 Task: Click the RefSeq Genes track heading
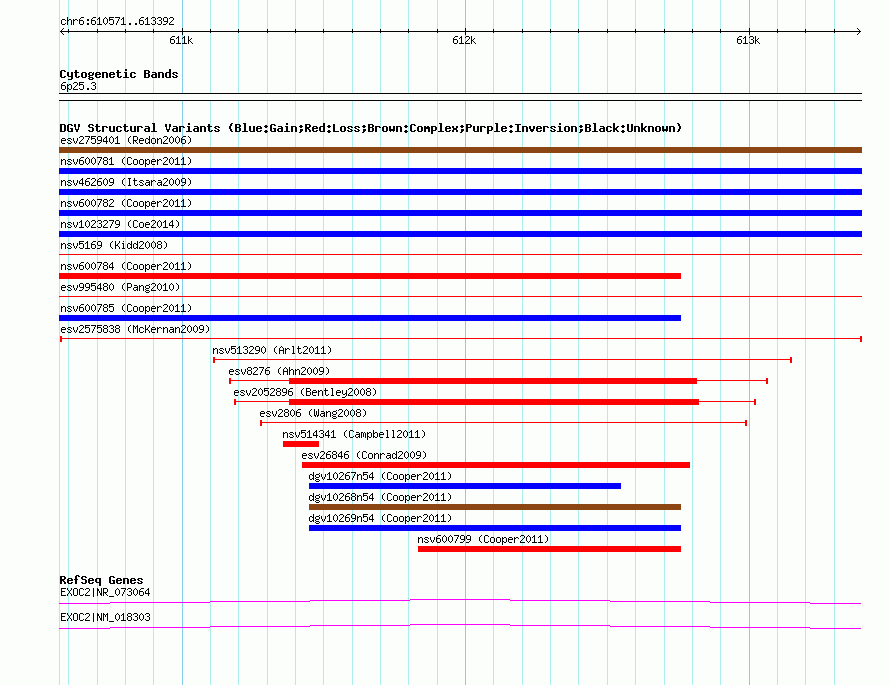101,580
